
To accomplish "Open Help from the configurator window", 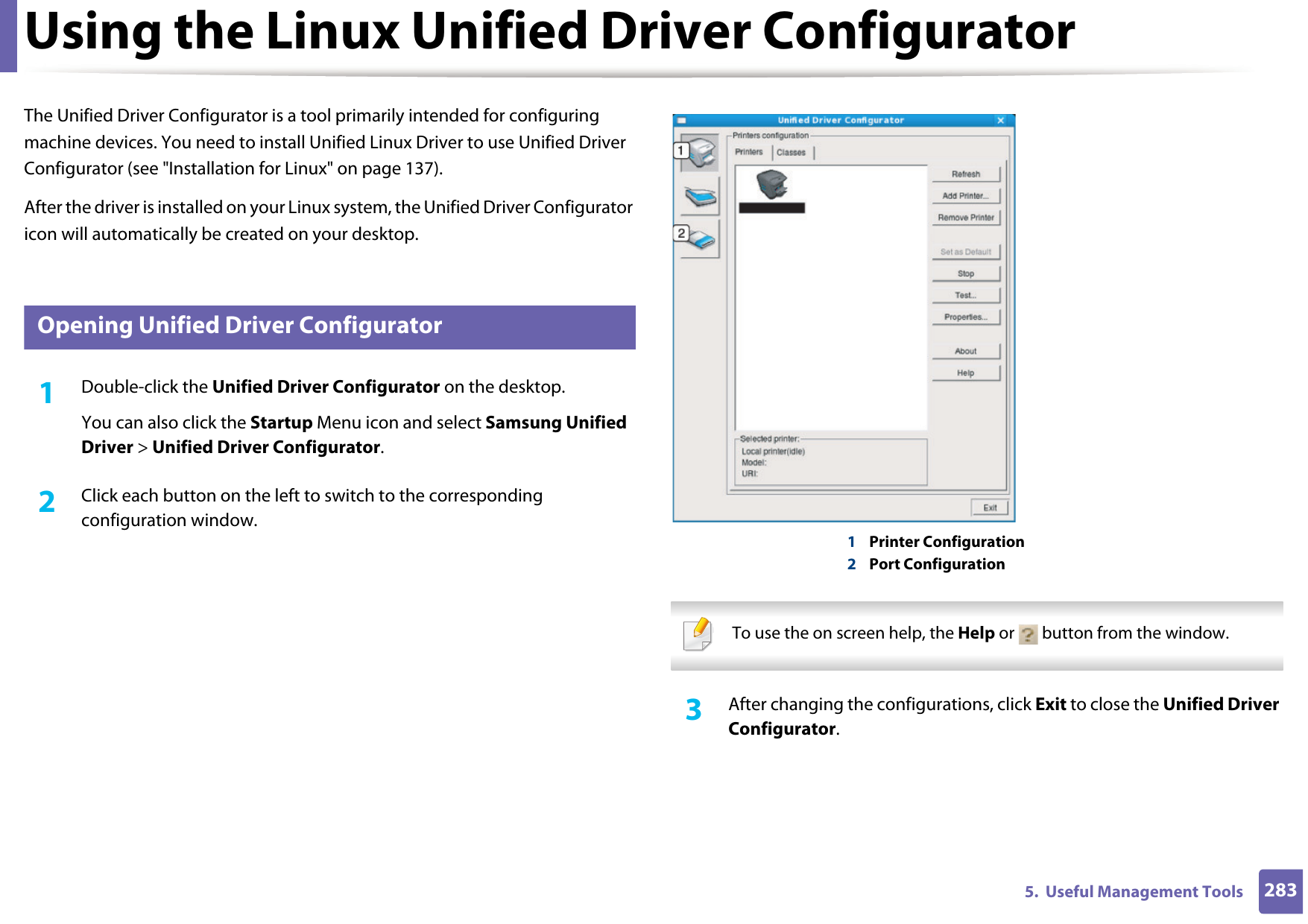I will [x=966, y=373].
